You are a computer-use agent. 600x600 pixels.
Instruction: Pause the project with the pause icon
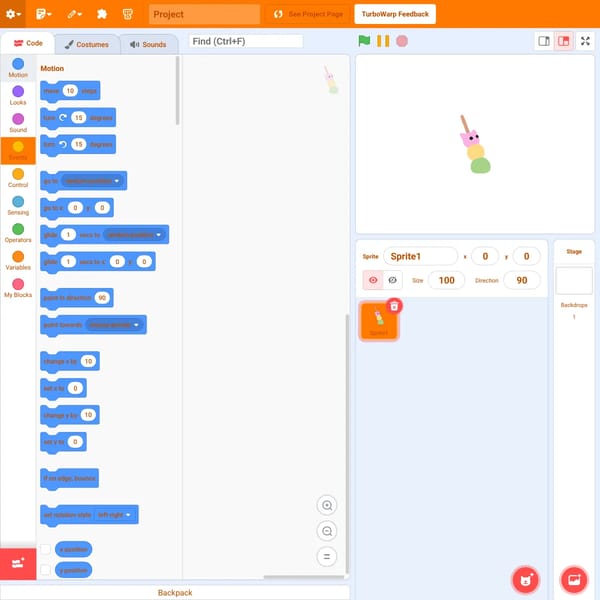(x=383, y=41)
